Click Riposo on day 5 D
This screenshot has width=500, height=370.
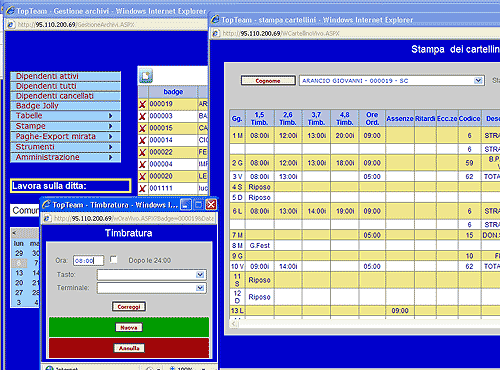coord(259,197)
